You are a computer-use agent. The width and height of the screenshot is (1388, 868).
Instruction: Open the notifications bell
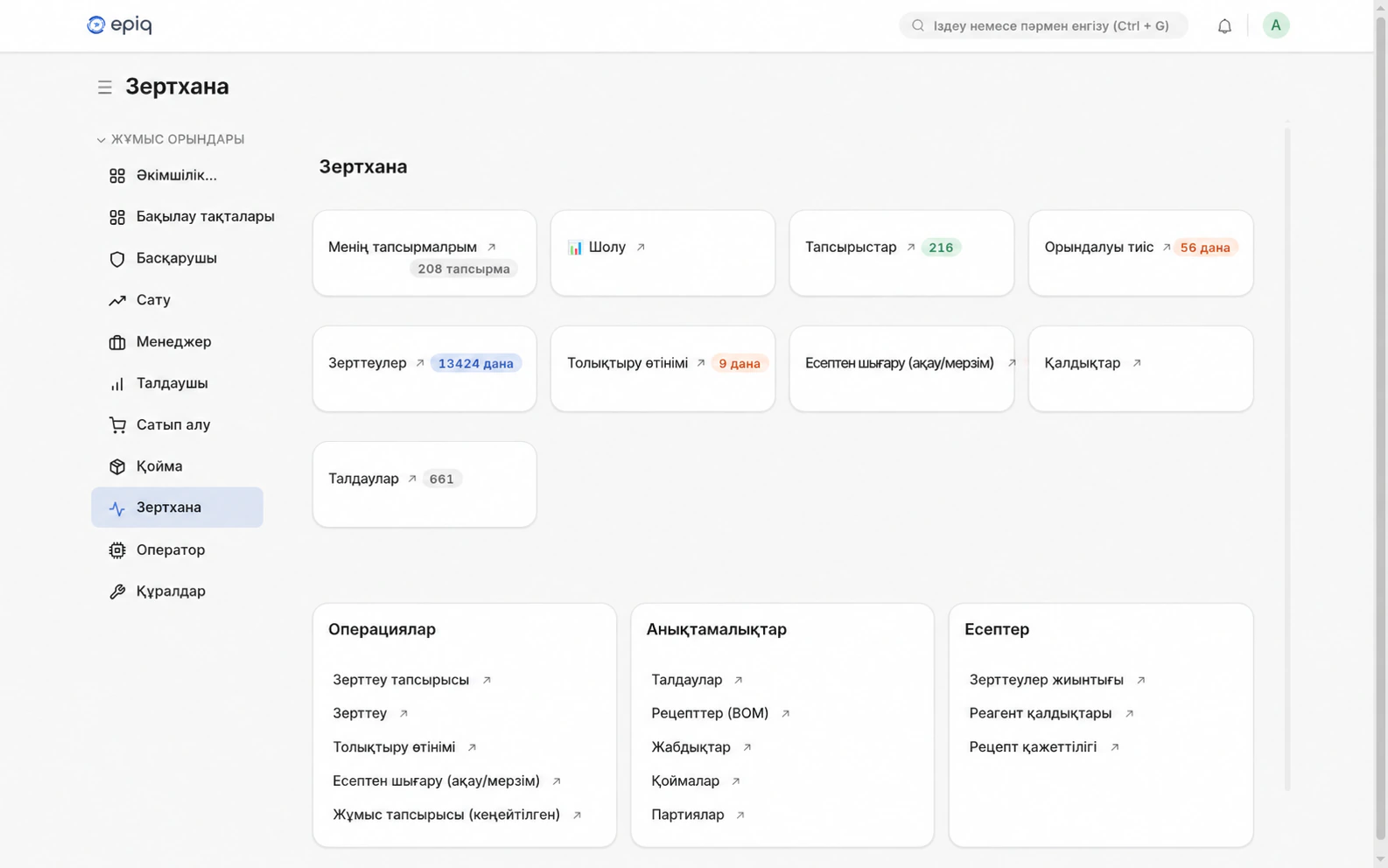(x=1224, y=26)
